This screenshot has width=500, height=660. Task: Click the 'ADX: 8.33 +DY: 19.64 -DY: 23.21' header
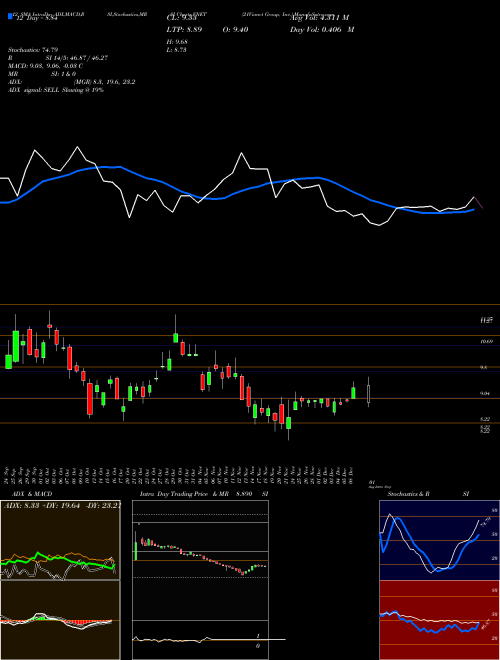[x=61, y=505]
